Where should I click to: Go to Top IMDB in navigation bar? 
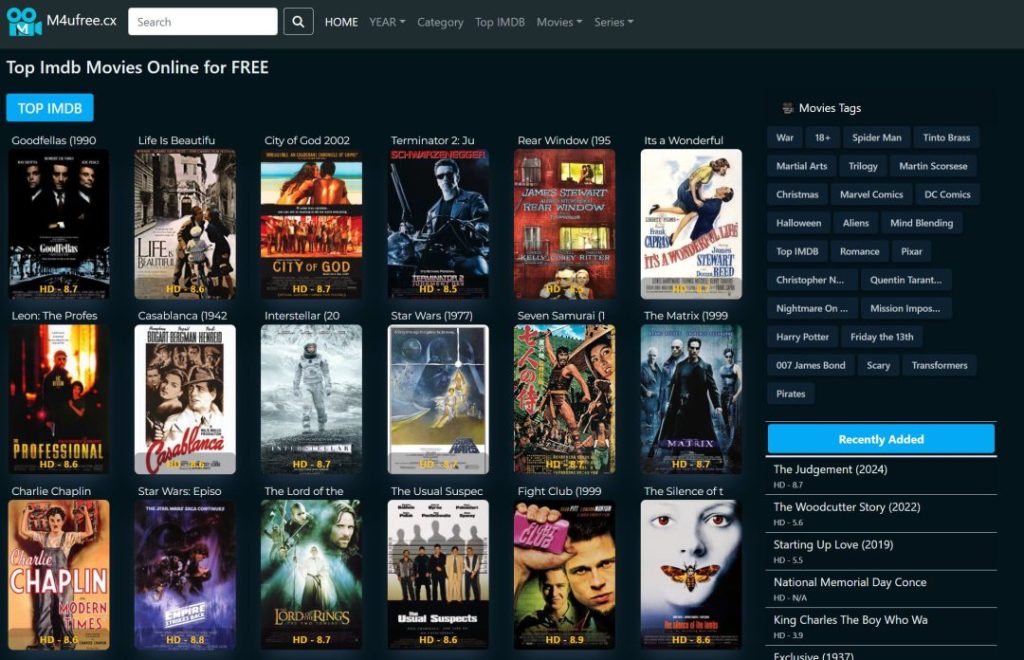[500, 22]
